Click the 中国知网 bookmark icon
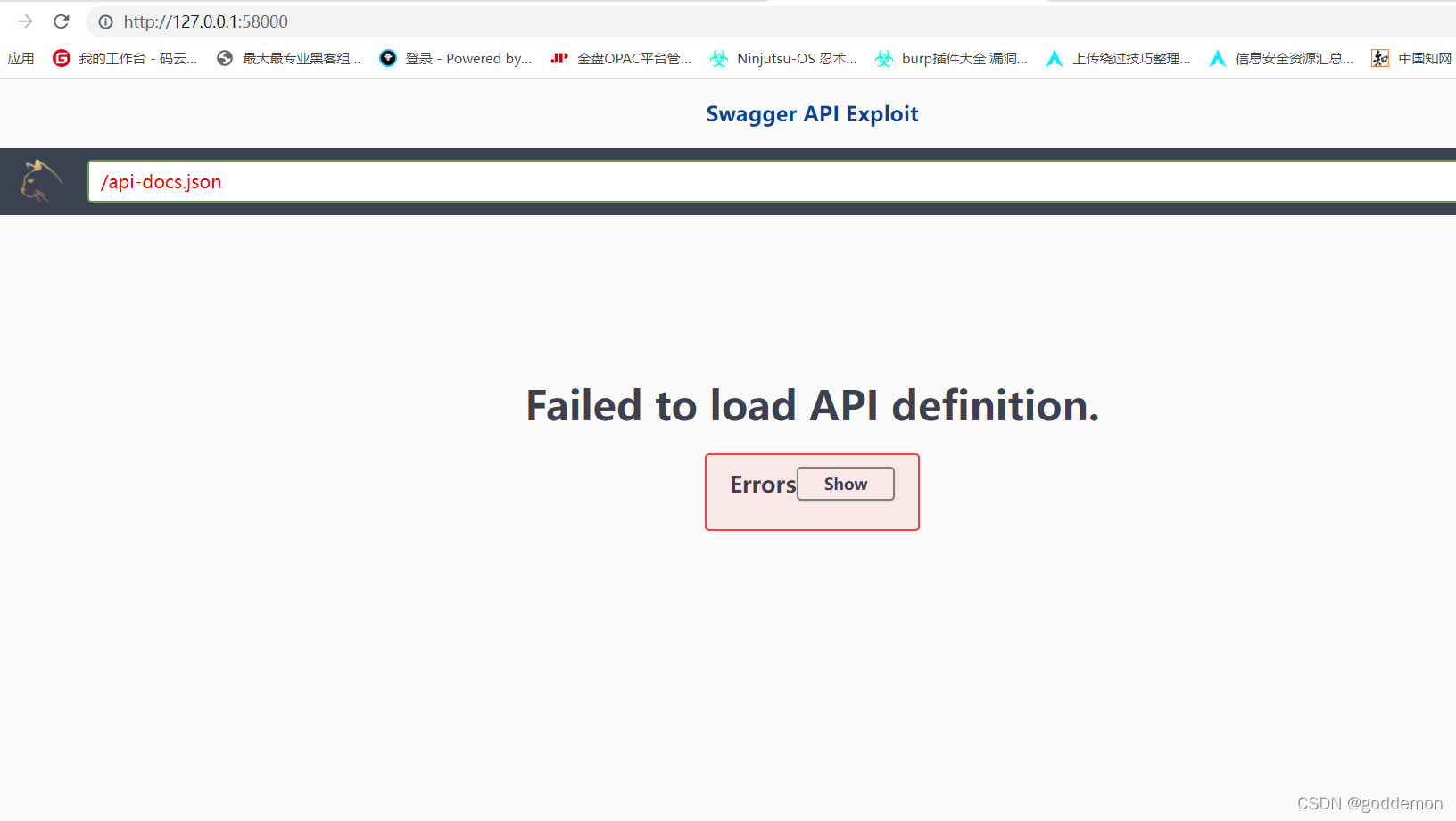The height and width of the screenshot is (821, 1456). (1380, 59)
